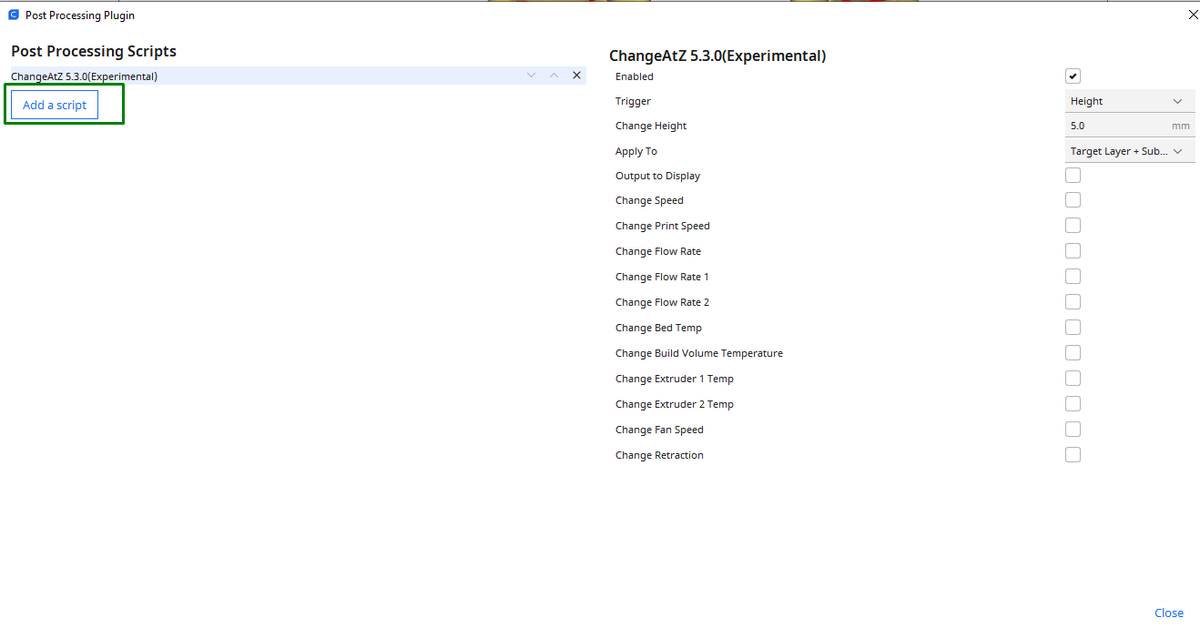The image size is (1200, 638).
Task: Uncheck the Enabled checkbox
Action: [x=1073, y=76]
